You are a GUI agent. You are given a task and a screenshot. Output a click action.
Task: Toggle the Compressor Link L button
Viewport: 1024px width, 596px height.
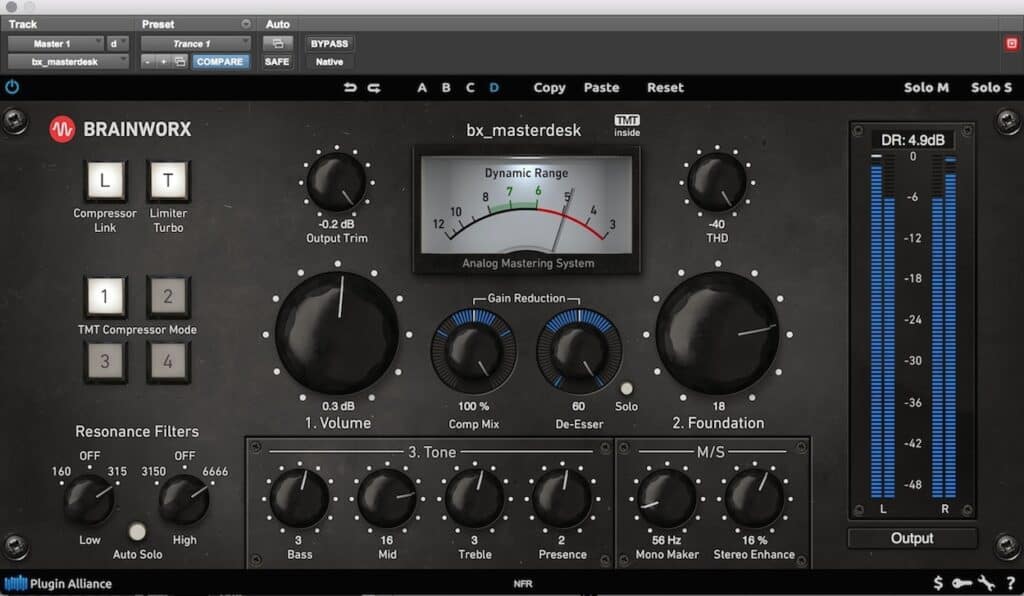pyautogui.click(x=105, y=181)
